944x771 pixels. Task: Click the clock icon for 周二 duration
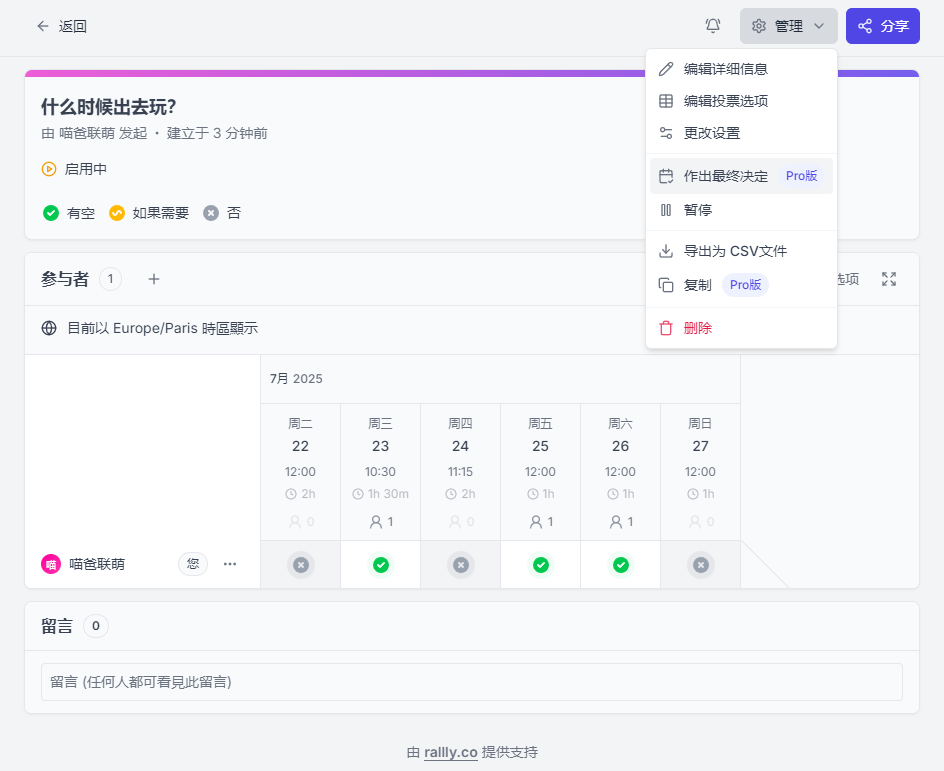[x=291, y=494]
